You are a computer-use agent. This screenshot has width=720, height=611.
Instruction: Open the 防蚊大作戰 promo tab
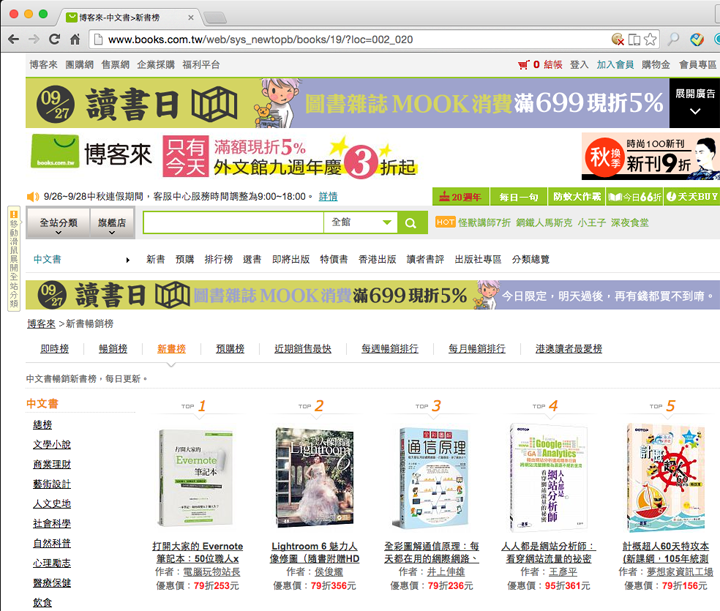pyautogui.click(x=577, y=197)
